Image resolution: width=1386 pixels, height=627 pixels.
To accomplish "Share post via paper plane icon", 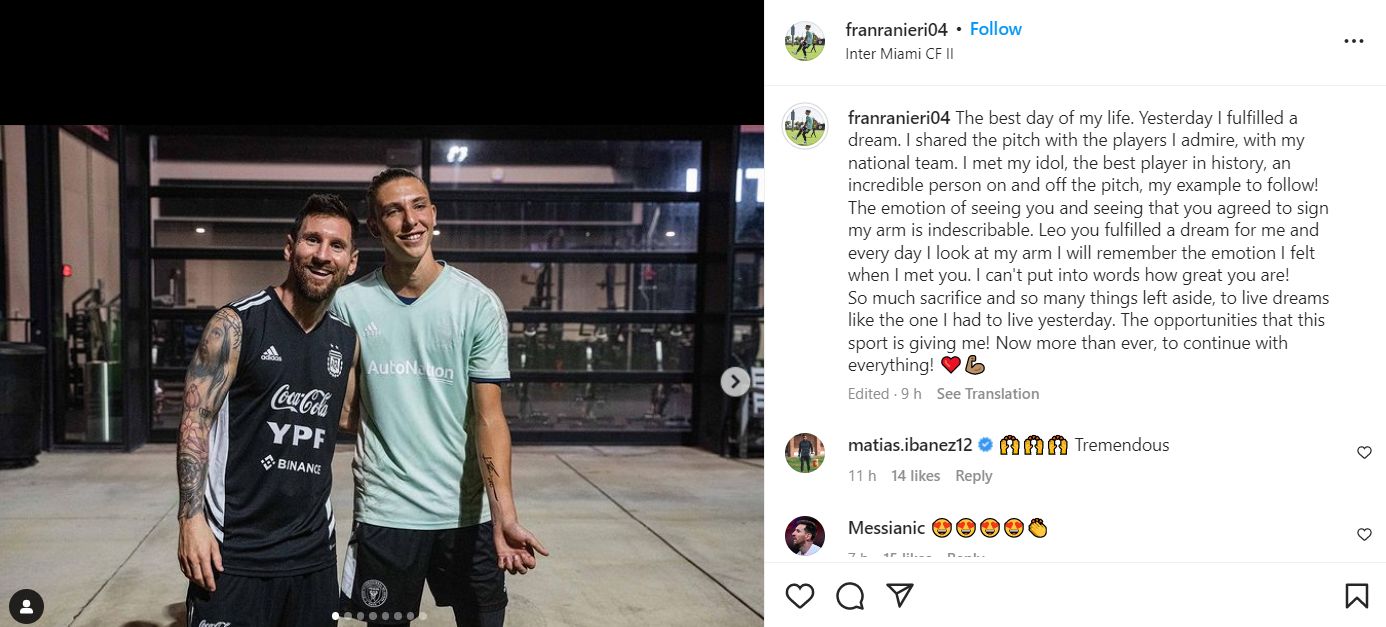I will tap(900, 596).
